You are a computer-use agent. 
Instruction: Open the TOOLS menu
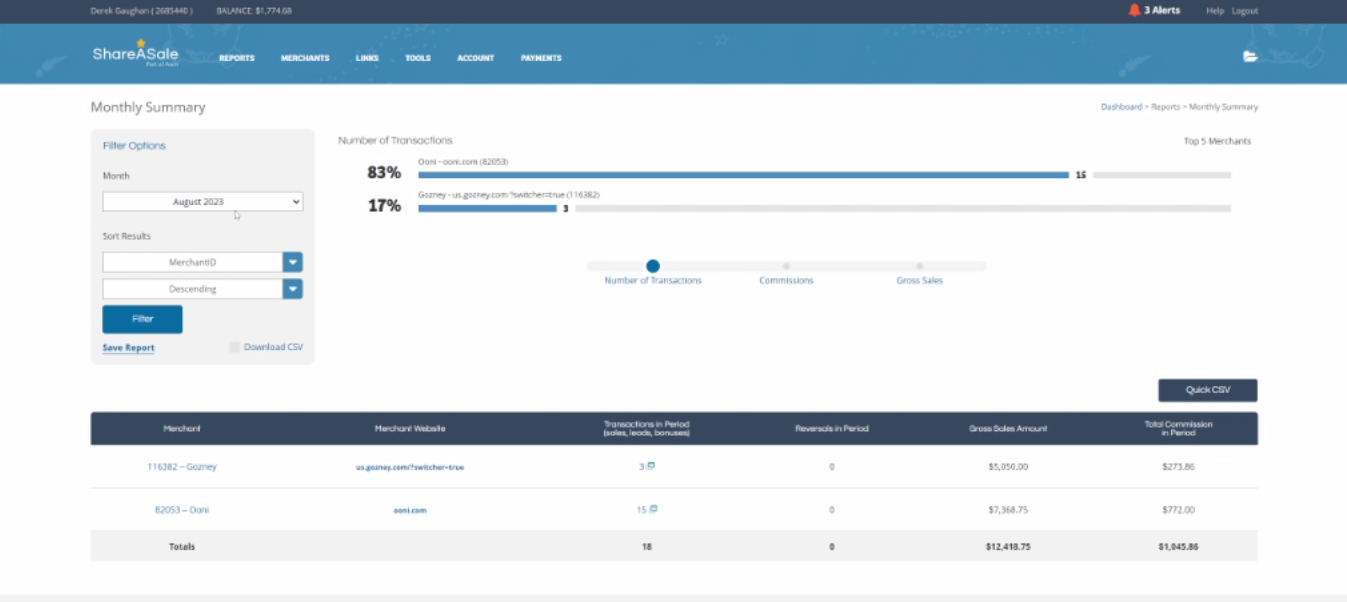tap(418, 58)
